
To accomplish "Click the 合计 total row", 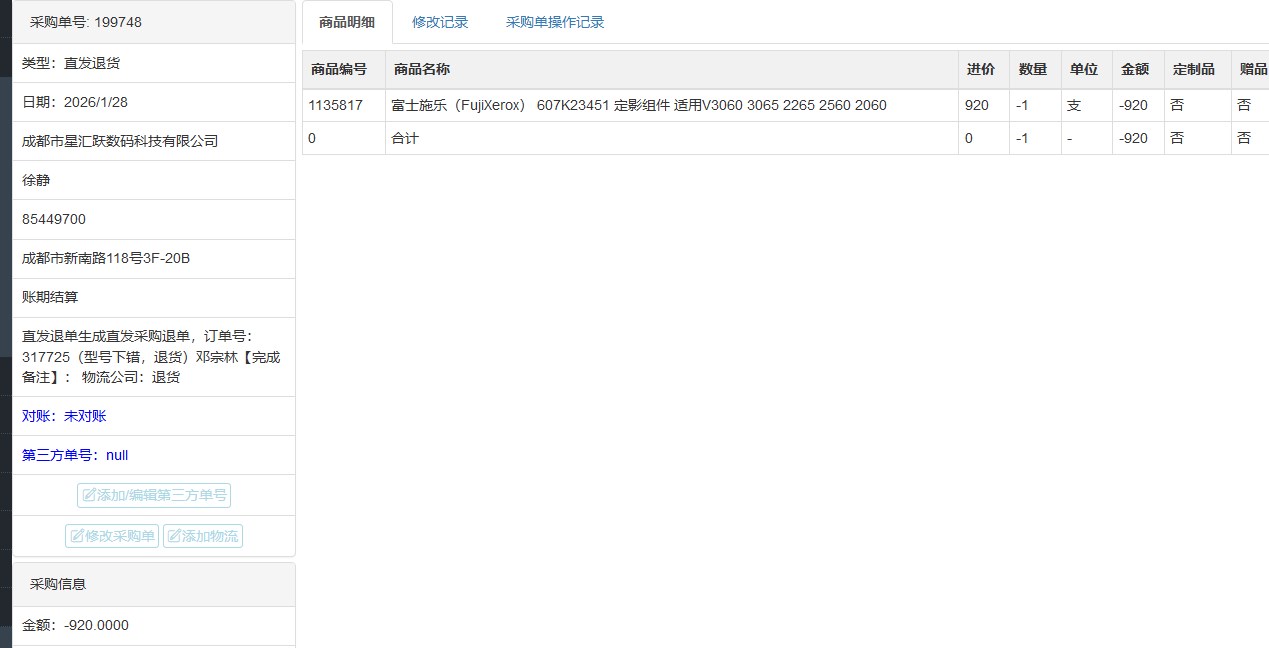I will (405, 138).
